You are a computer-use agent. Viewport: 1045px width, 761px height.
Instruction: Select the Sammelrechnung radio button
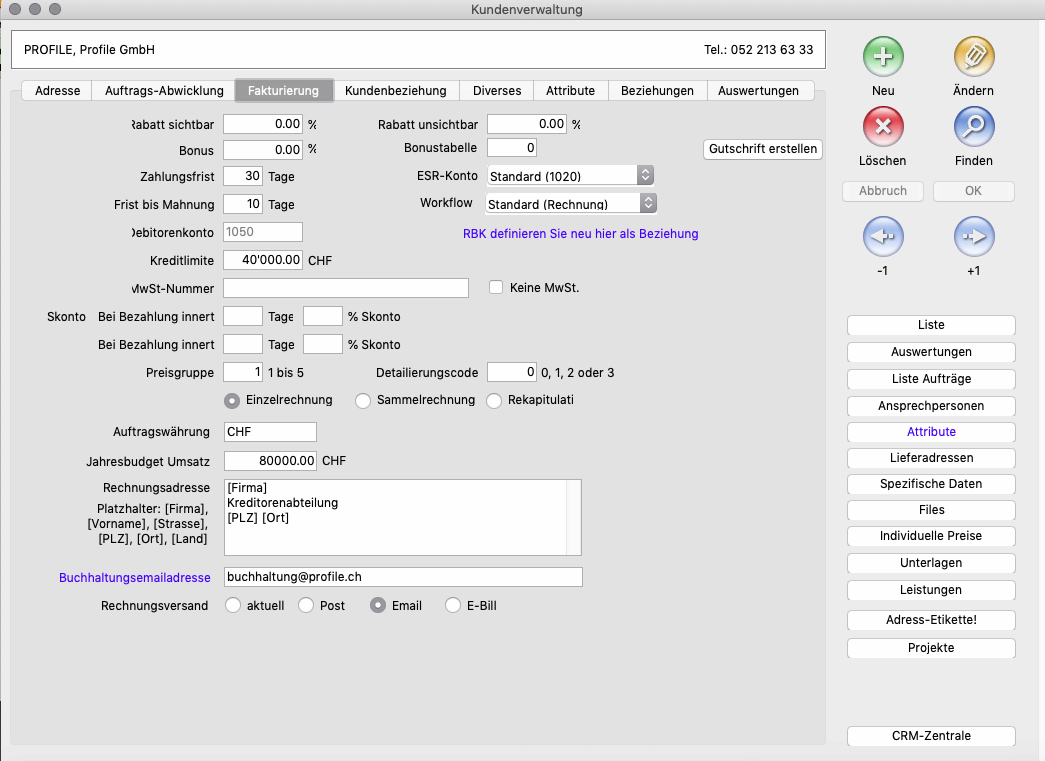pos(363,401)
